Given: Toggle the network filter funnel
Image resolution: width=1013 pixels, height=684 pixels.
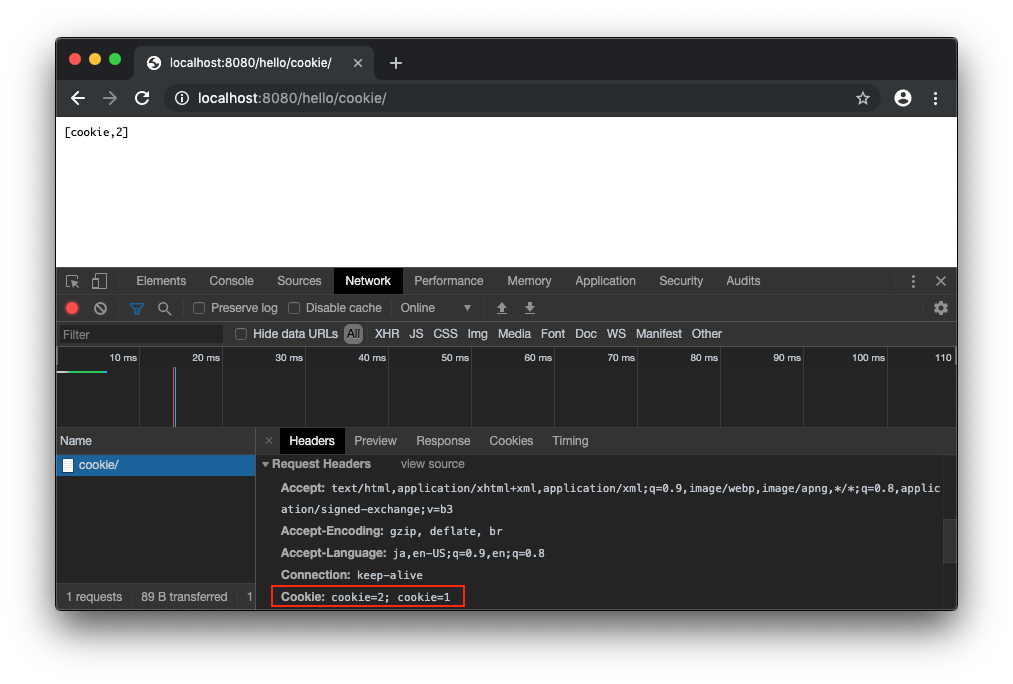Looking at the screenshot, I should point(136,308).
